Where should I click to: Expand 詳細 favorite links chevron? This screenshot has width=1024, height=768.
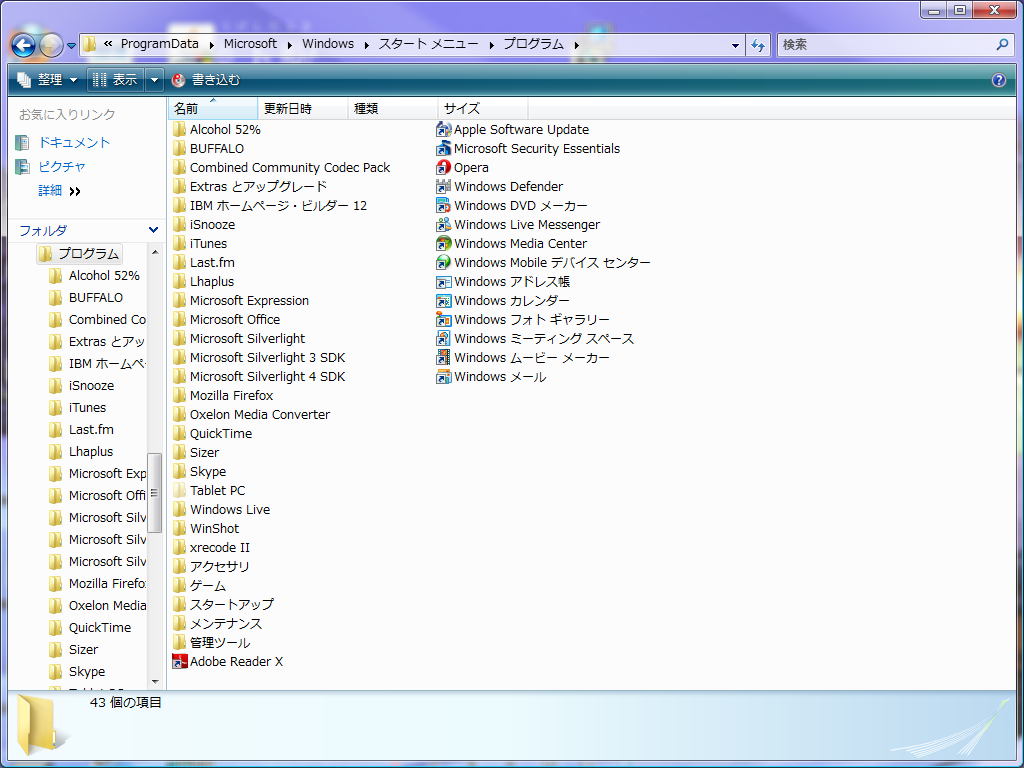[75, 191]
